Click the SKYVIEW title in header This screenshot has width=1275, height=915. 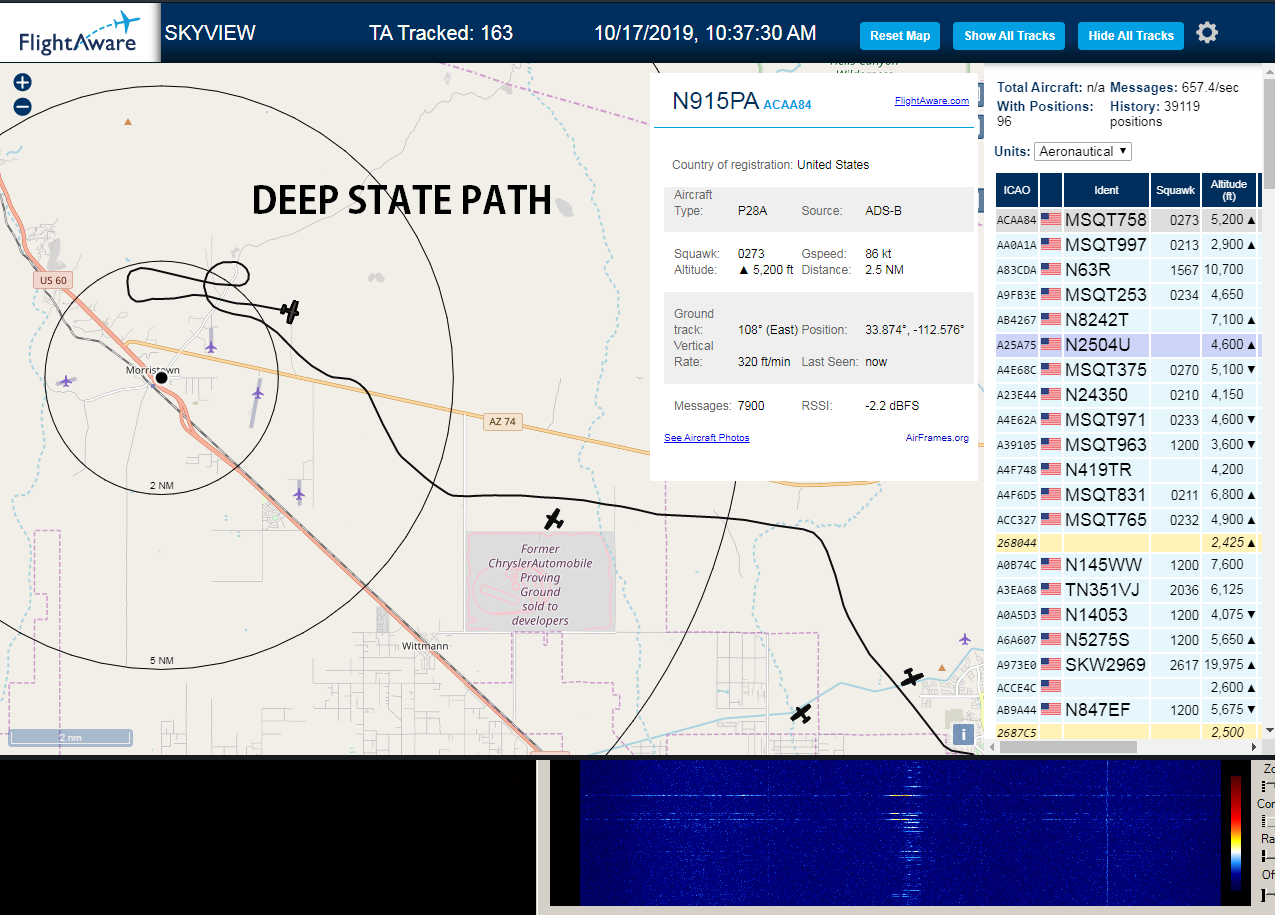(210, 33)
